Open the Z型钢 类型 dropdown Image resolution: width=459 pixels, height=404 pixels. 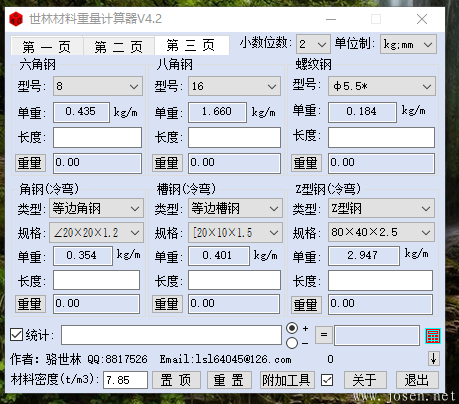point(381,208)
